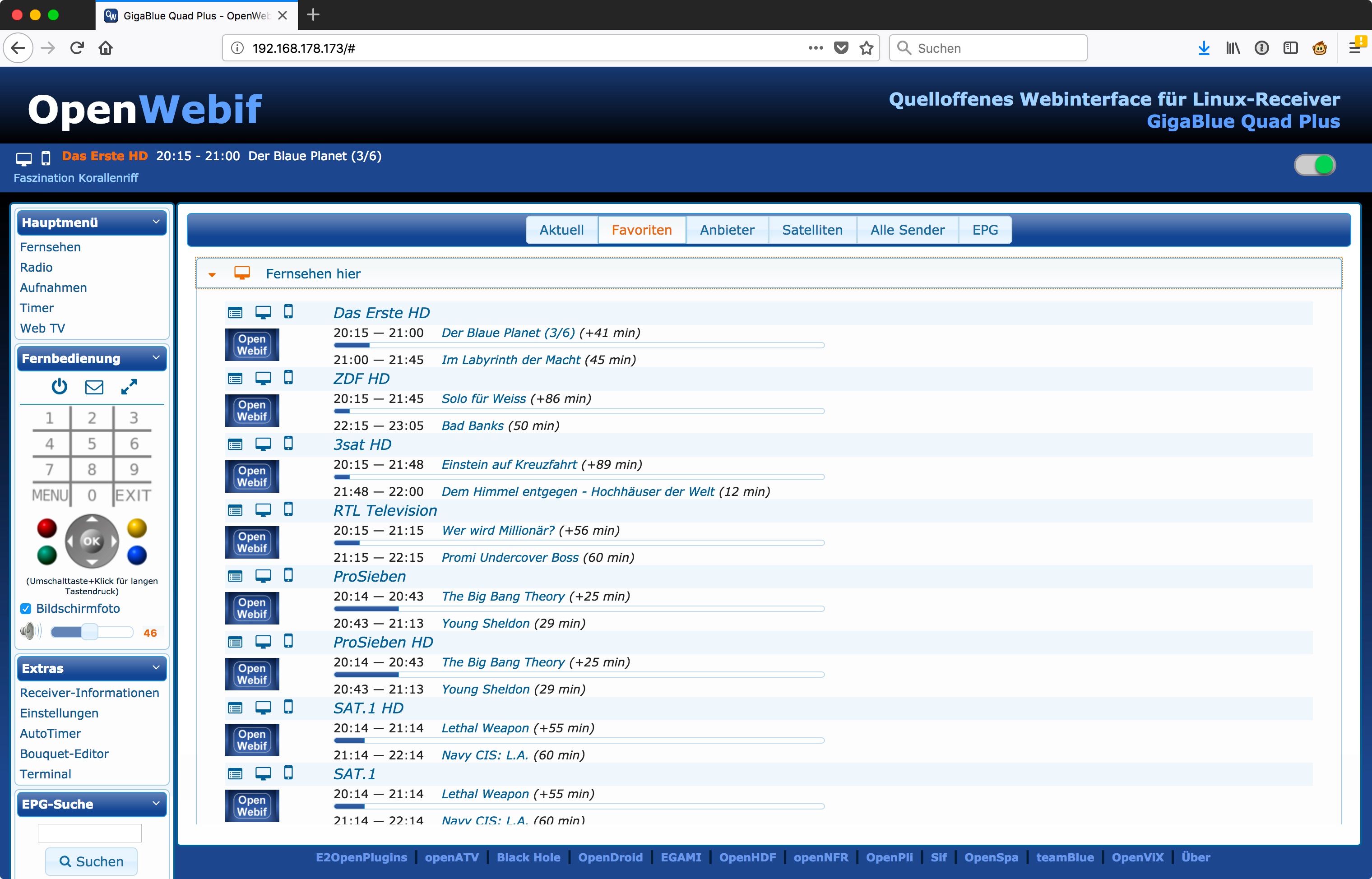Toggle the green standby switch
The image size is (1372, 879).
(1314, 165)
